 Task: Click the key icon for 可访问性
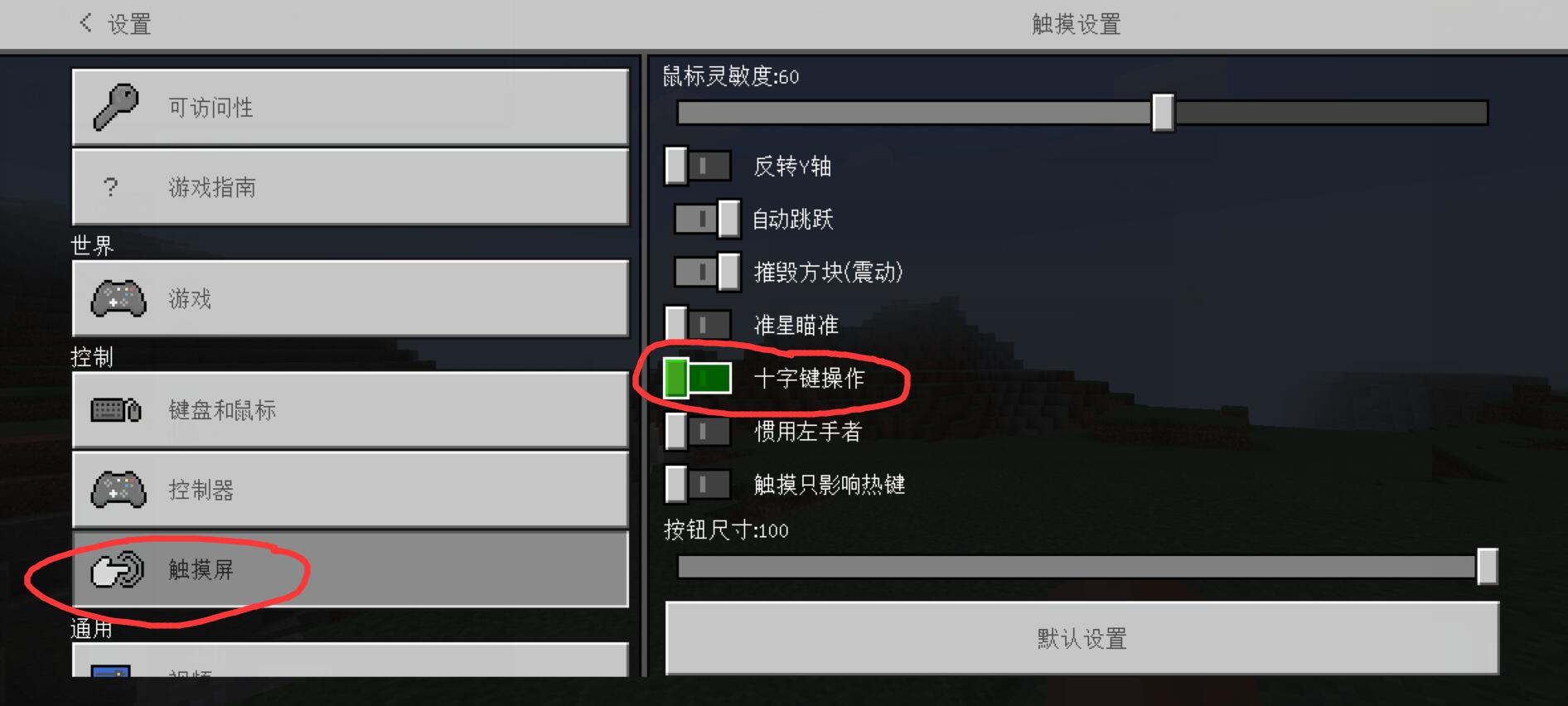[x=116, y=107]
